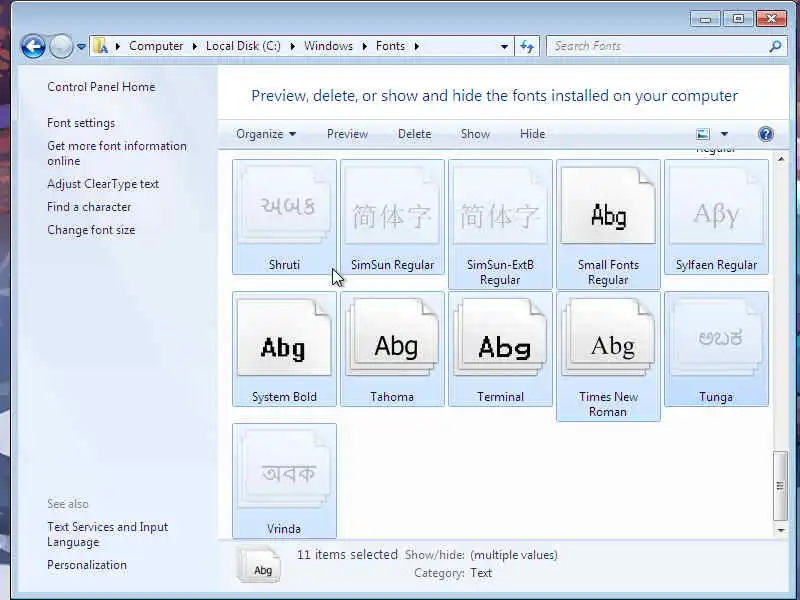The image size is (800, 600).
Task: Expand the address bar history dropdown
Action: (x=504, y=46)
